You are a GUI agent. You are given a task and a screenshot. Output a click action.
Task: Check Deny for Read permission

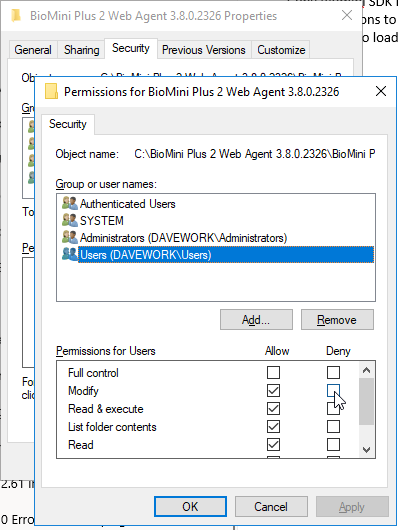tap(333, 444)
